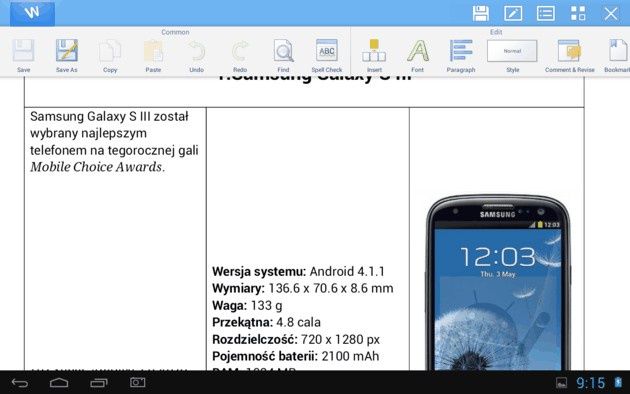Undo the last action
The image size is (630, 394).
click(196, 56)
